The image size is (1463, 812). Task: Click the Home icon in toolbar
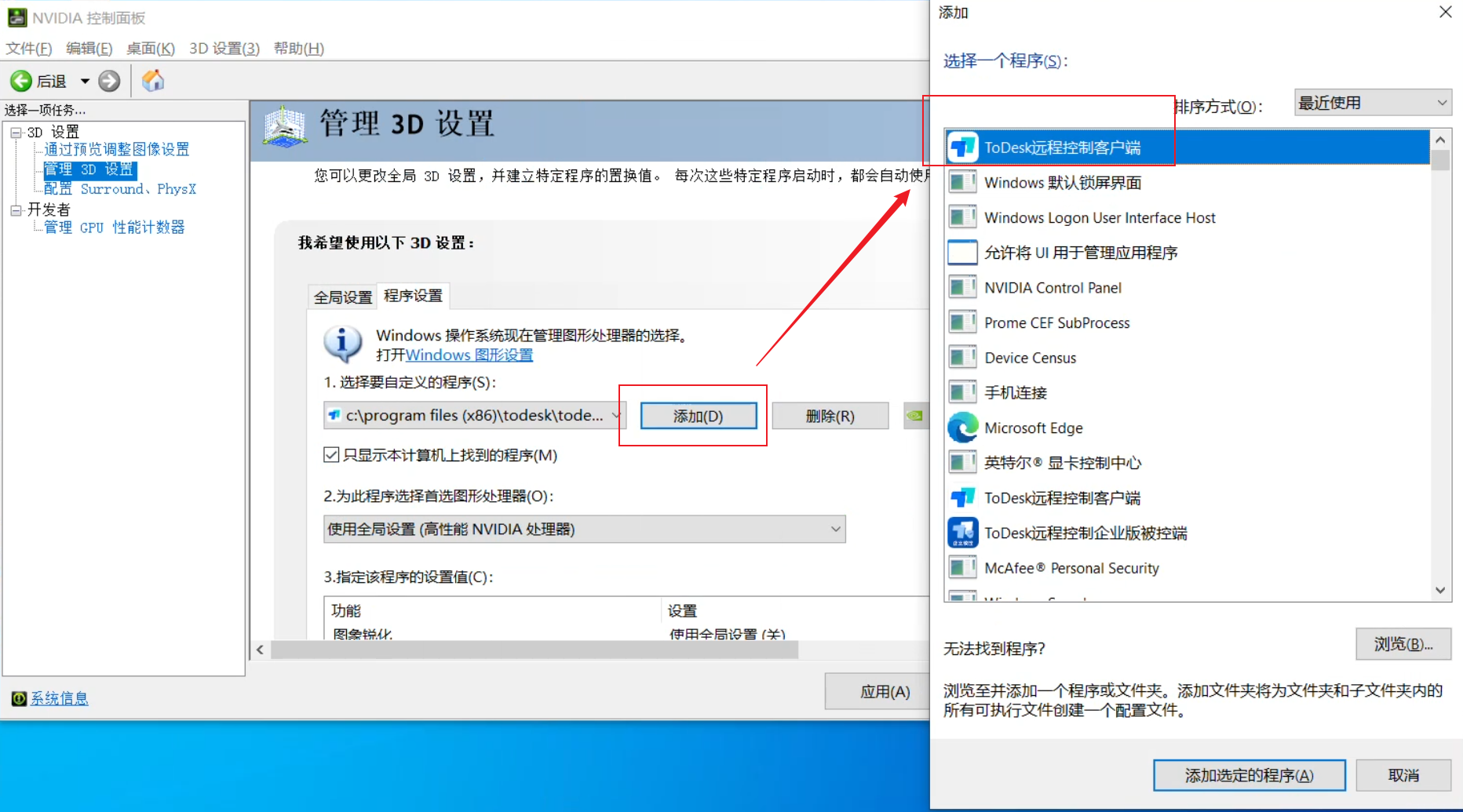coord(153,81)
